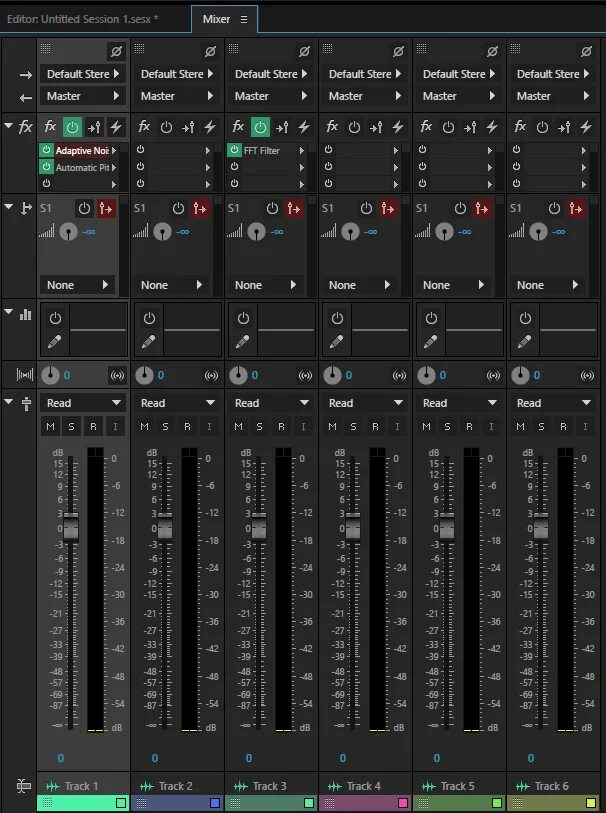Switch to Editor Untitled Session tab
Viewport: 606px width, 813px height.
click(83, 19)
